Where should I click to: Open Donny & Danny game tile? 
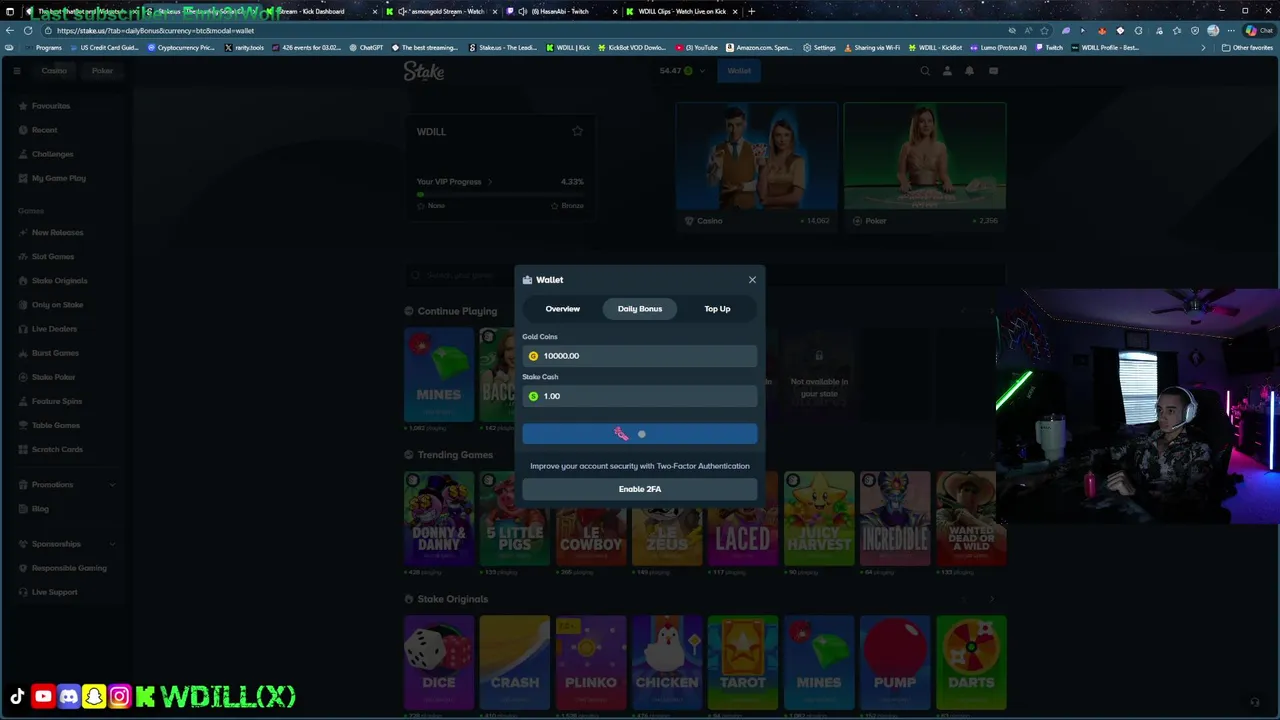coord(439,519)
